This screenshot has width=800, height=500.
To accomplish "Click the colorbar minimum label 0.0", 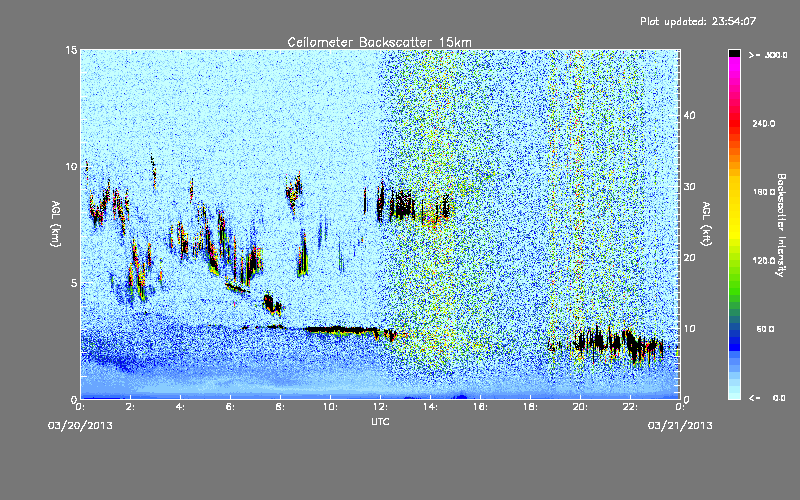I will tap(779, 397).
